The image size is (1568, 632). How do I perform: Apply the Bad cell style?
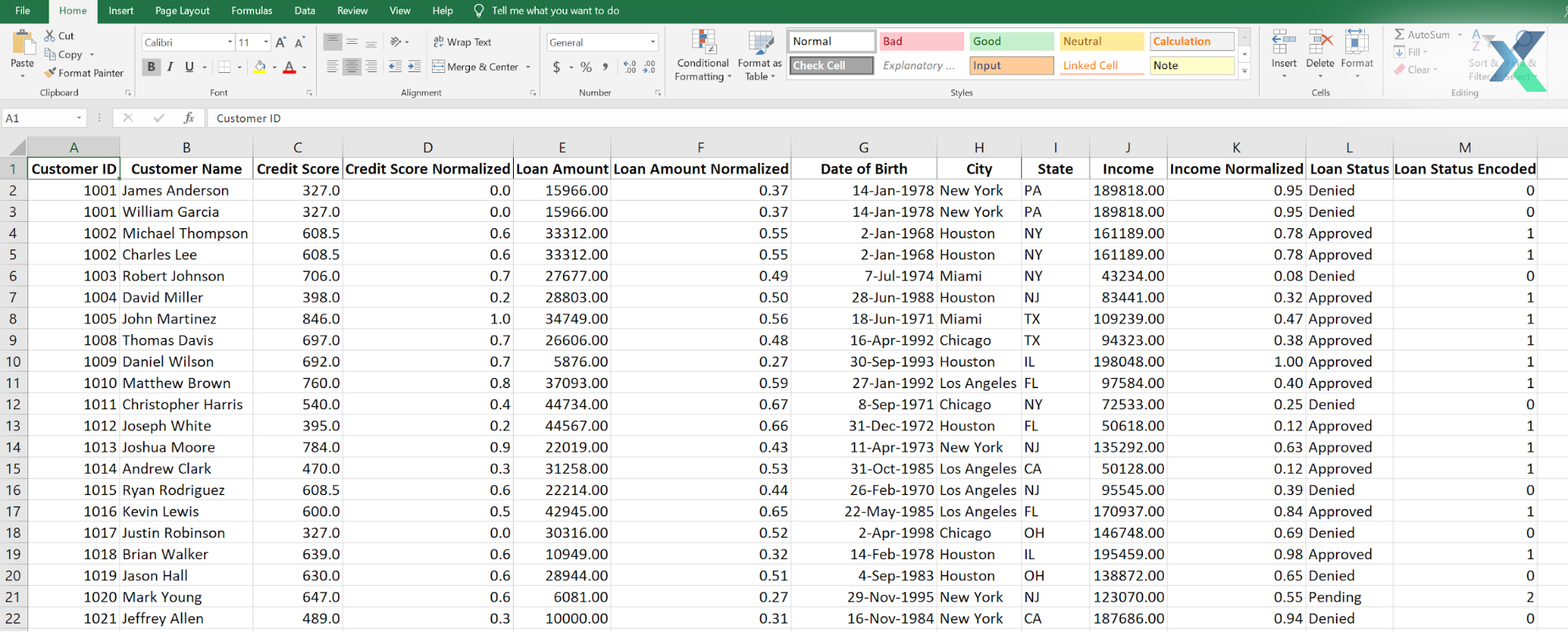pos(922,42)
